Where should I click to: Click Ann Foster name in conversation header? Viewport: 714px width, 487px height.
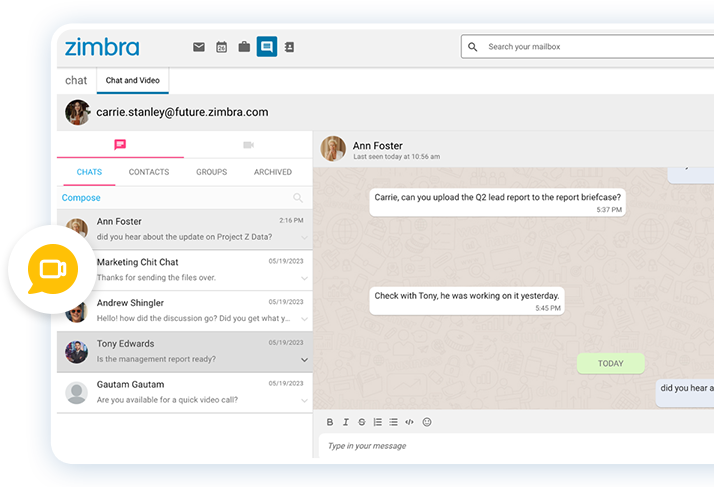pyautogui.click(x=377, y=146)
